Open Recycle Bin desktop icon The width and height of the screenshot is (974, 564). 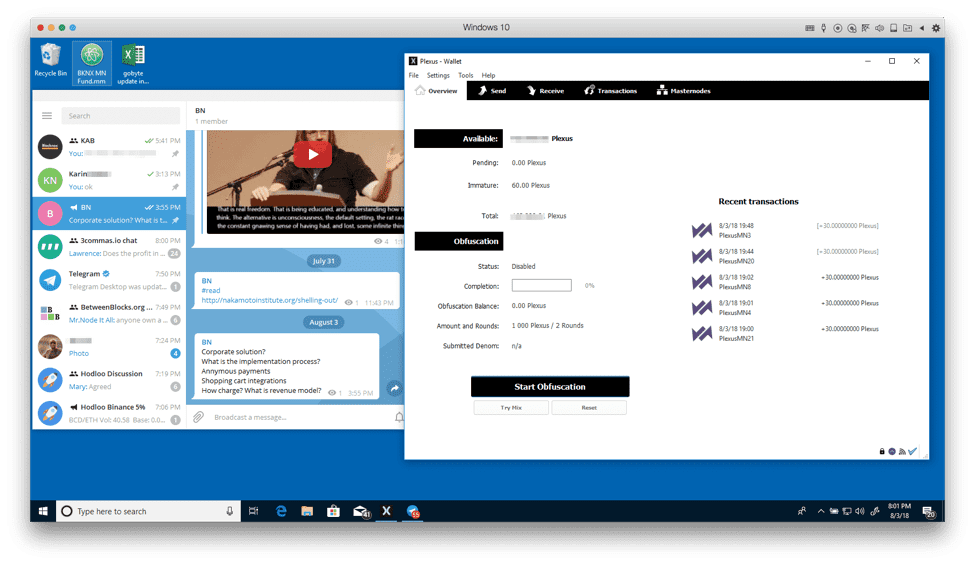(x=50, y=60)
